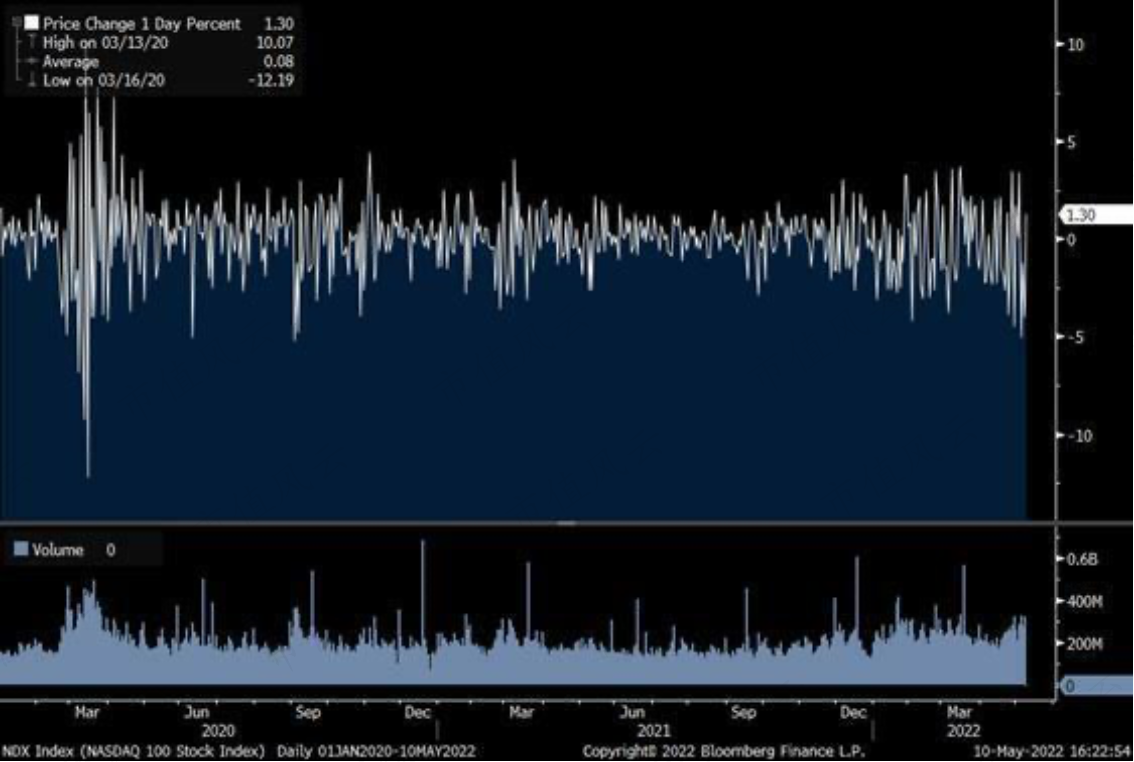This screenshot has width=1134, height=762.
Task: Click the 10.07 high value in legend
Action: pyautogui.click(x=275, y=43)
